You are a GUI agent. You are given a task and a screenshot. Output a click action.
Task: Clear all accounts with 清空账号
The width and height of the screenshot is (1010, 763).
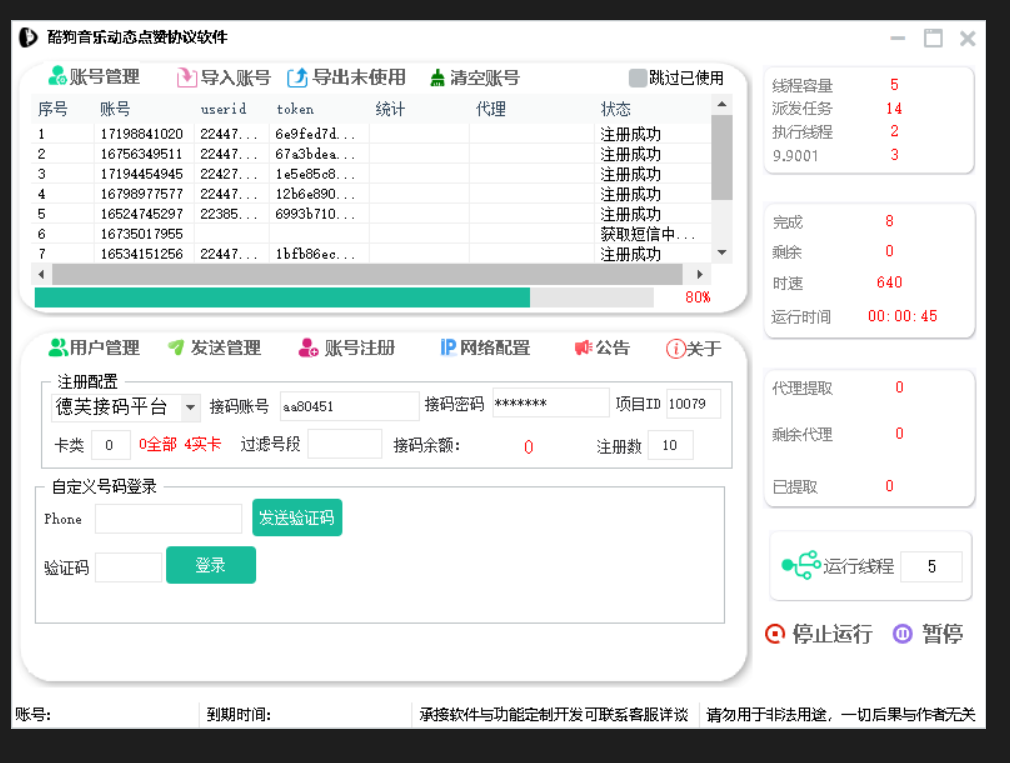point(437,78)
